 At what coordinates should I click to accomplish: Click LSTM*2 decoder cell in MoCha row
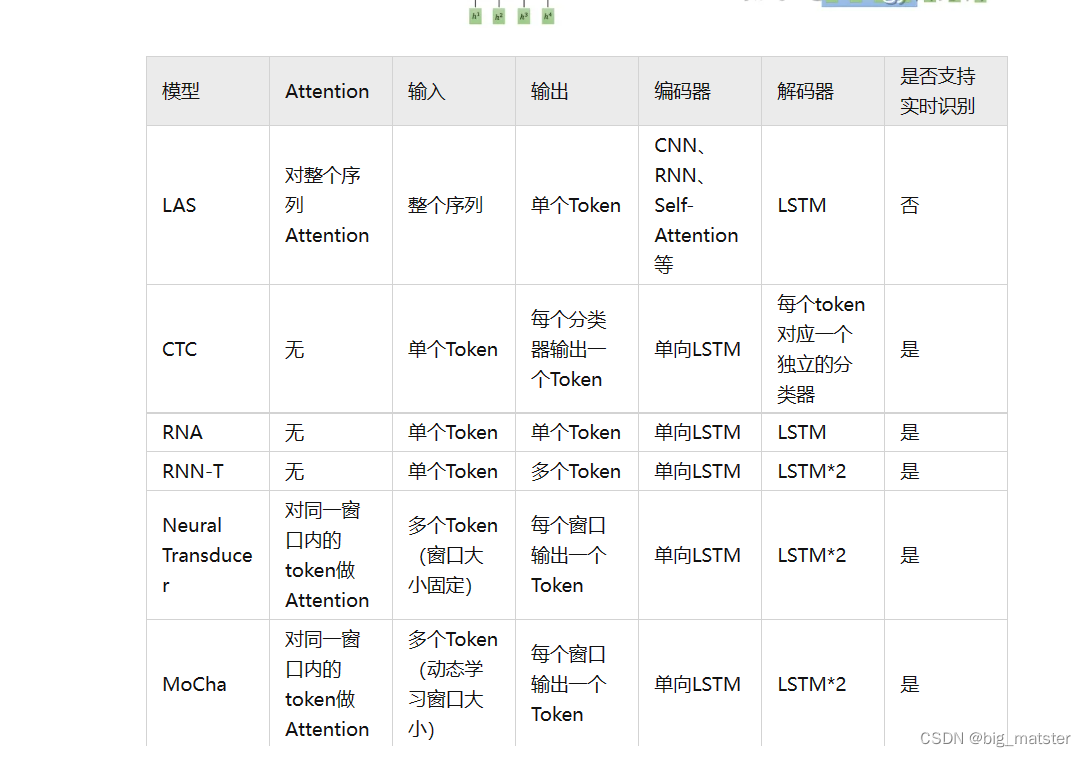click(x=823, y=684)
